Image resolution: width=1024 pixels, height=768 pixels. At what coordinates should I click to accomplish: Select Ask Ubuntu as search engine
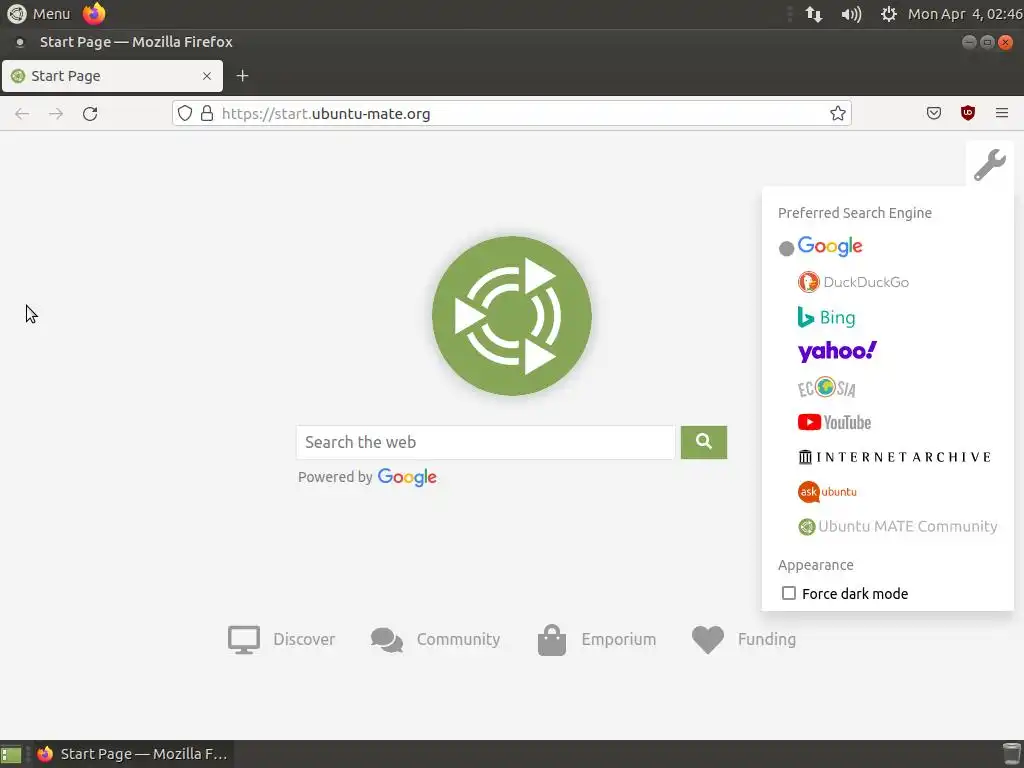point(827,492)
